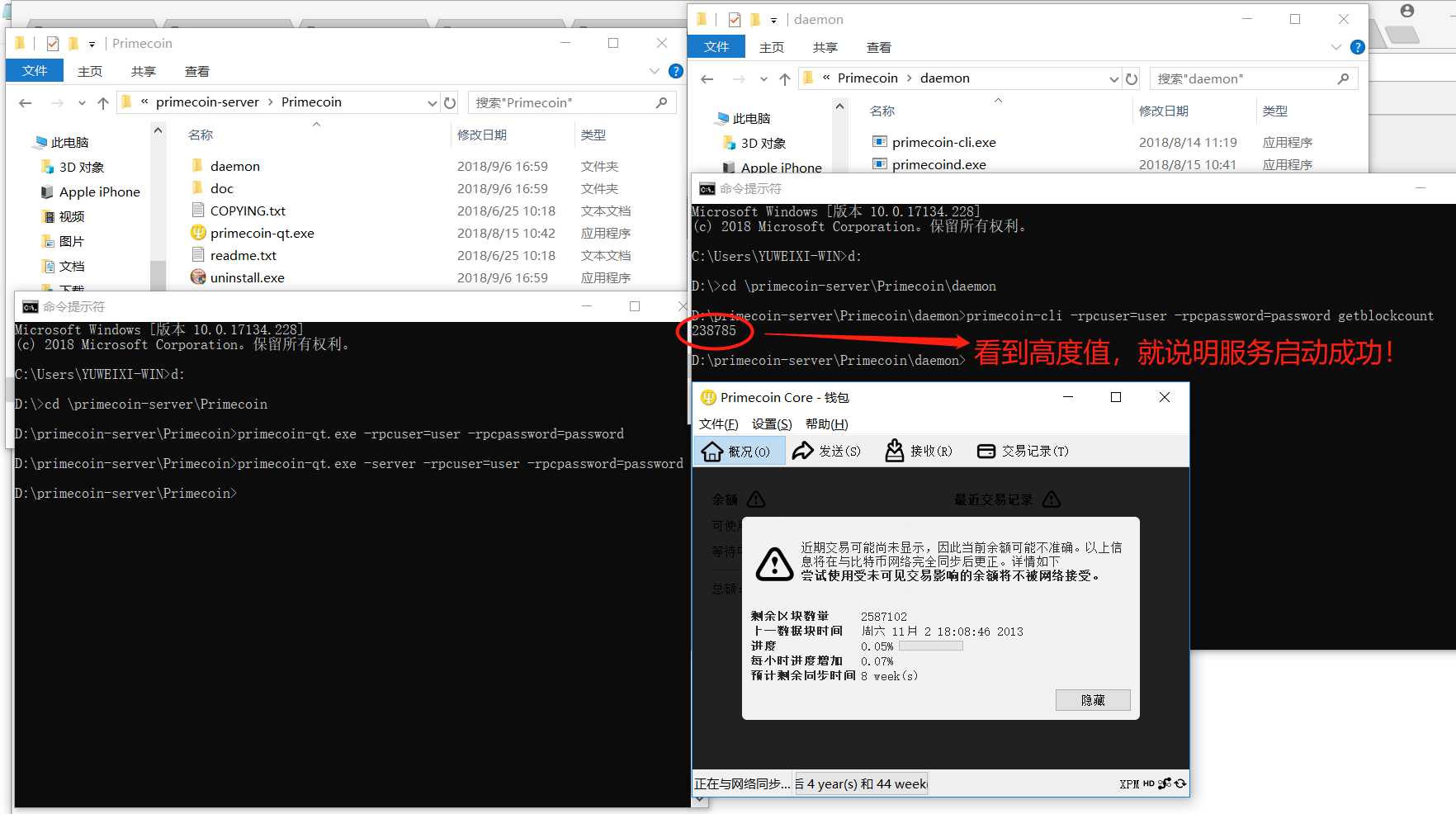
Task: Click the search magnifier icon in daemon explorer
Action: tap(1344, 79)
